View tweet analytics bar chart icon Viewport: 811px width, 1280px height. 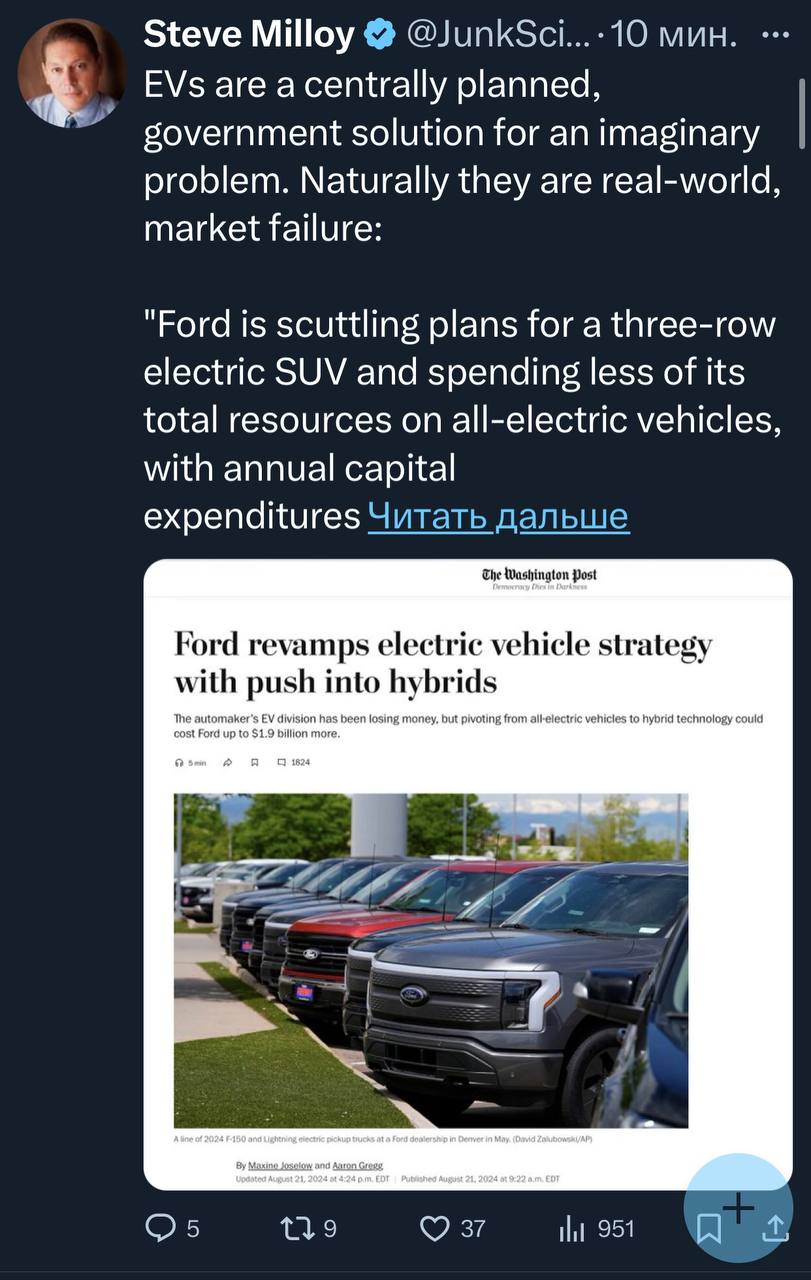pos(571,1227)
